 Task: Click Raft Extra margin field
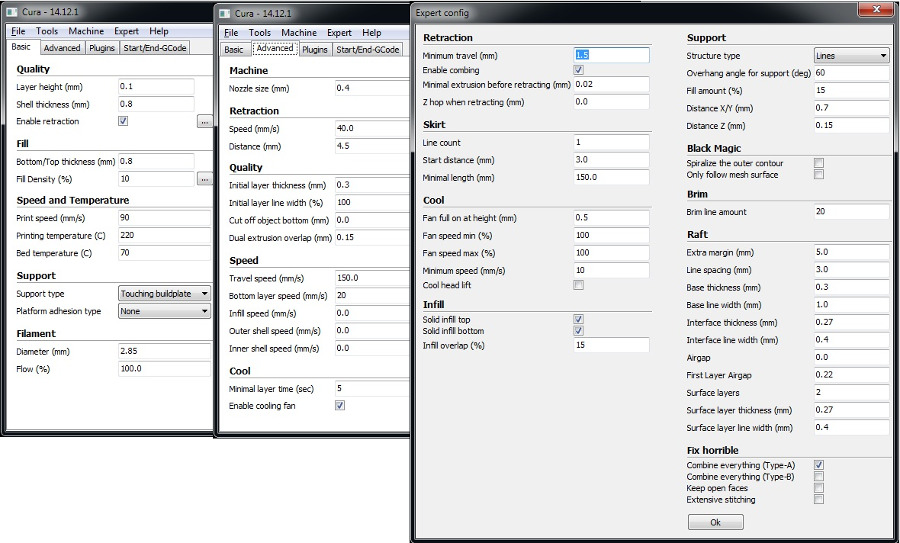coord(851,252)
